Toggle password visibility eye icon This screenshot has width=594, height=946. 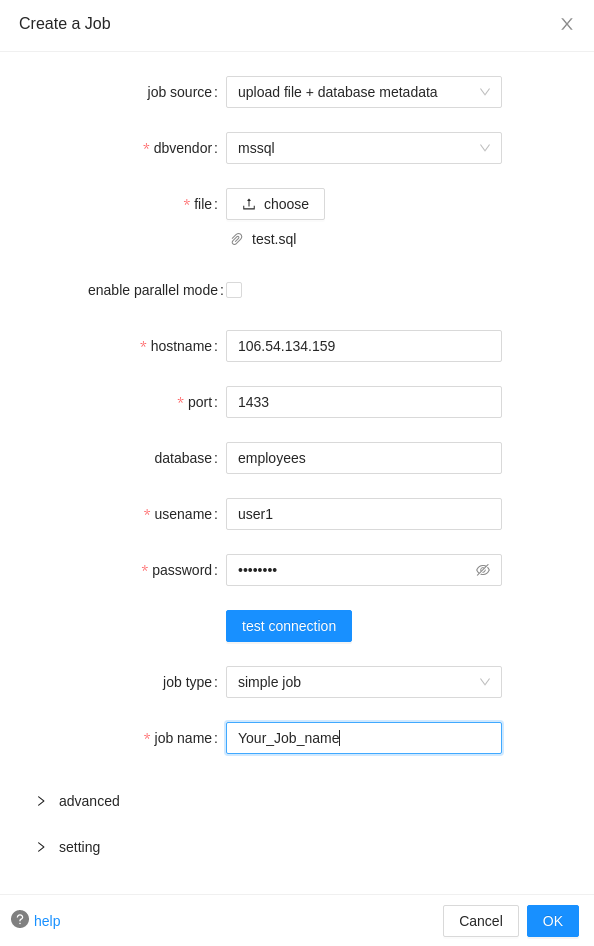tap(483, 570)
